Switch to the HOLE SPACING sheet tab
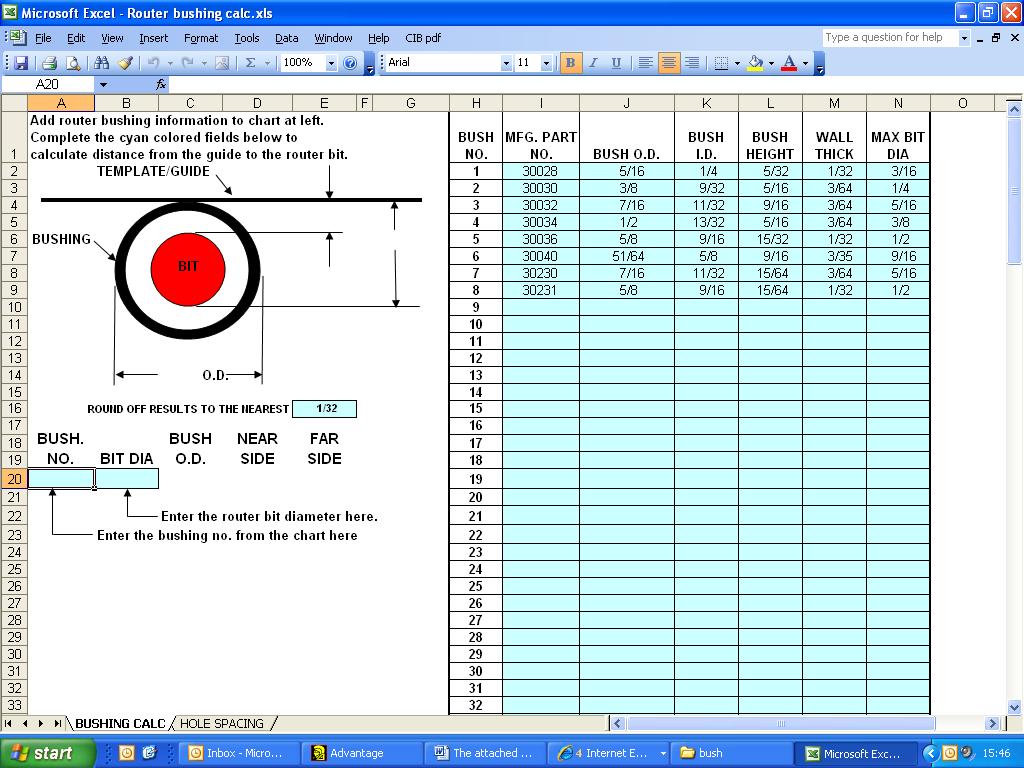1024x768 pixels. pos(222,723)
